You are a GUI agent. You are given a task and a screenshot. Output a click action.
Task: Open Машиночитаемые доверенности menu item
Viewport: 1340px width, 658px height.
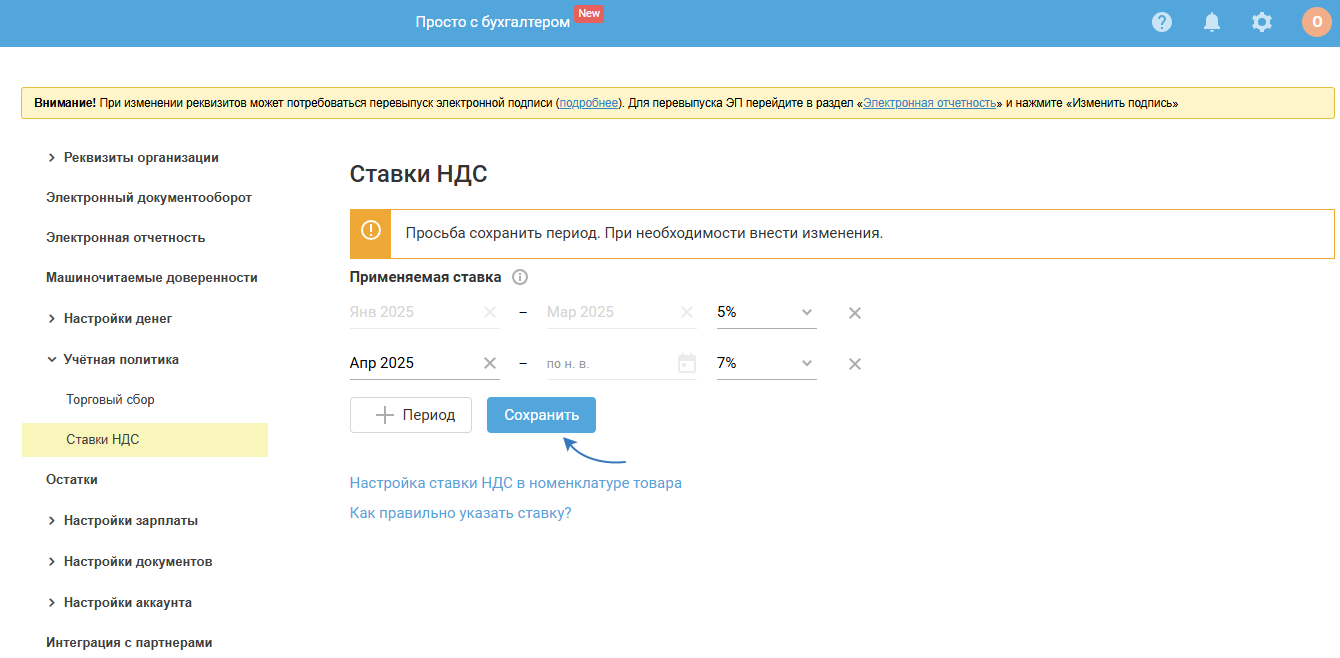pyautogui.click(x=152, y=277)
